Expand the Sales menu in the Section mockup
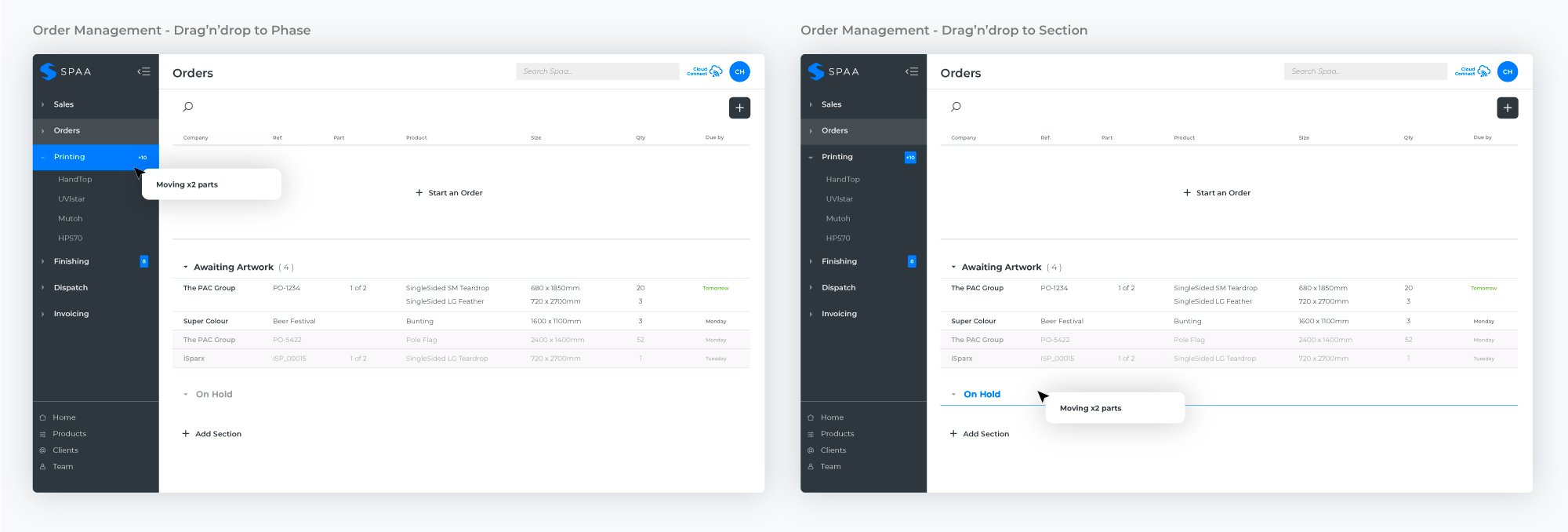1568x532 pixels. (x=831, y=104)
